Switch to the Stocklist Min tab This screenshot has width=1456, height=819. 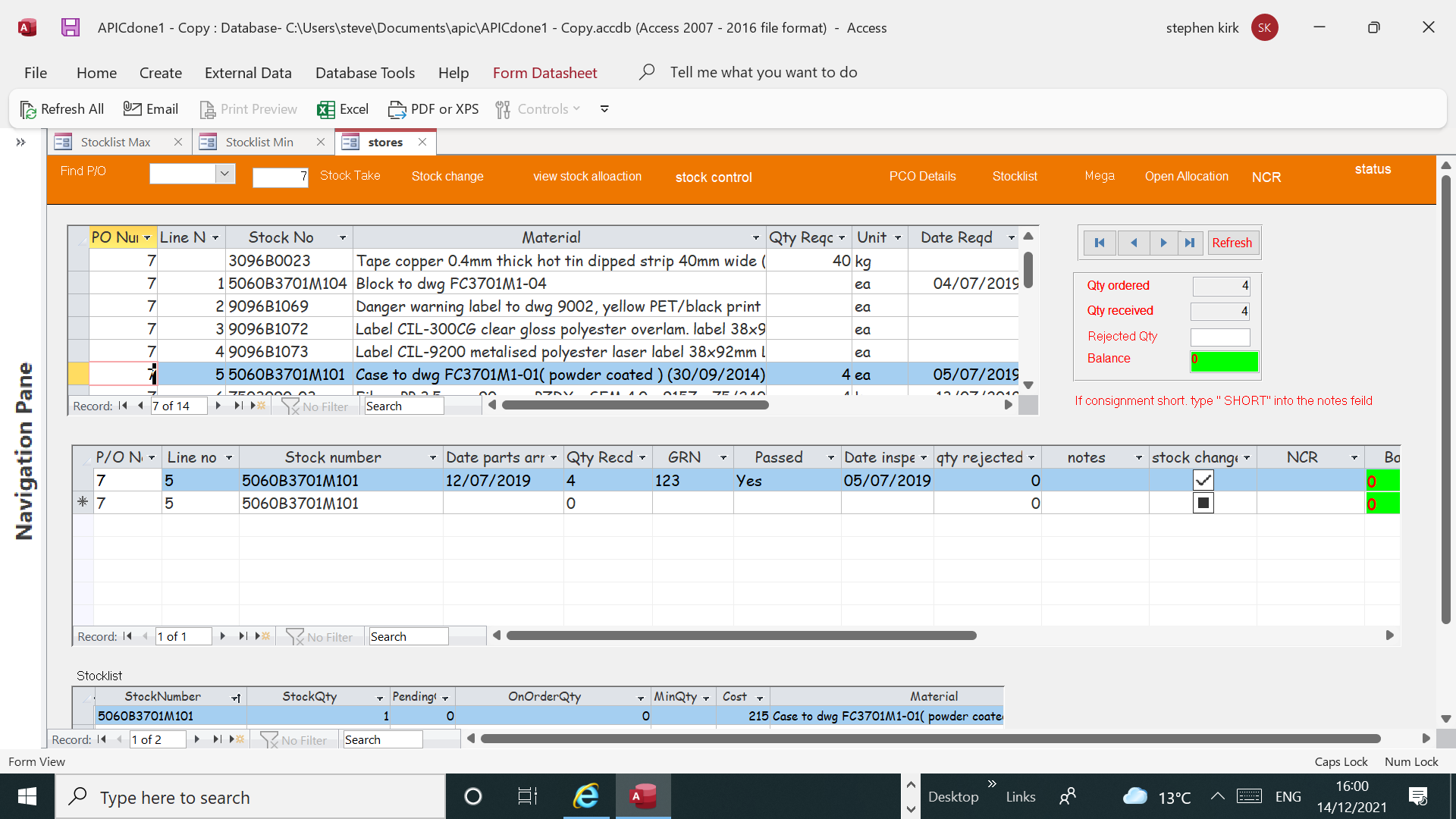tap(259, 142)
